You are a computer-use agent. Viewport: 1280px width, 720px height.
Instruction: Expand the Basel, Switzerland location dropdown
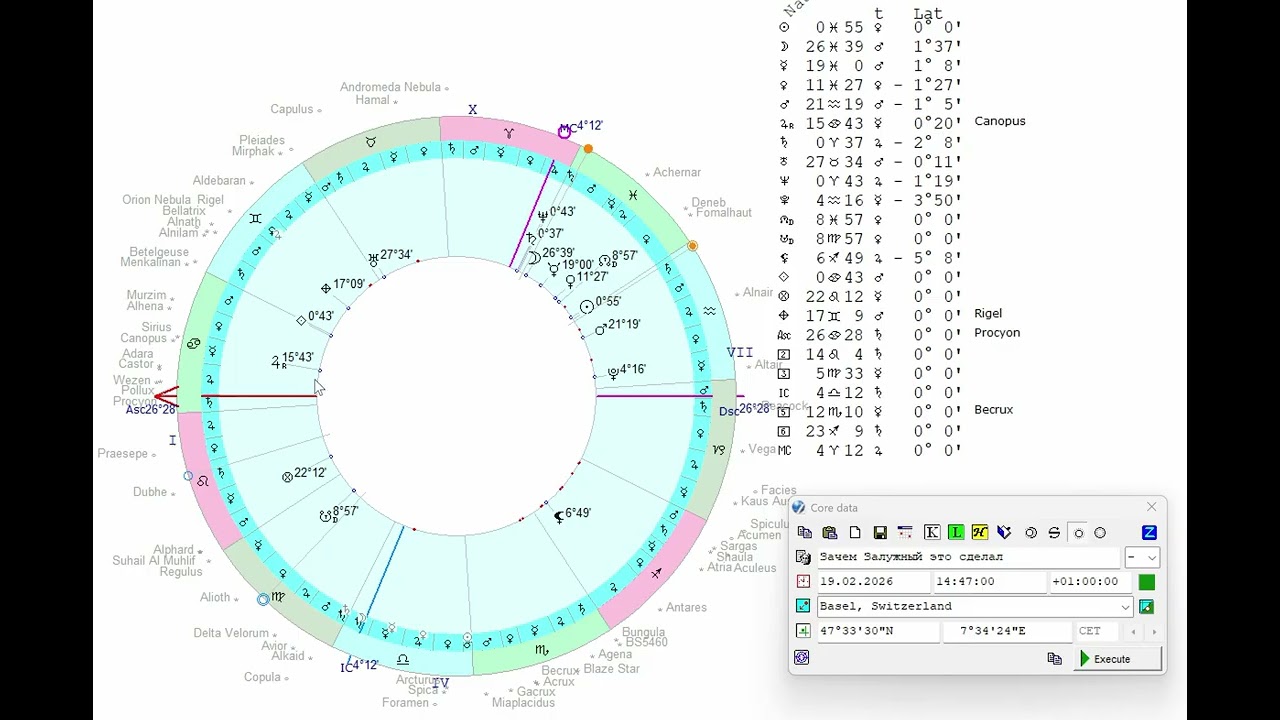1126,607
